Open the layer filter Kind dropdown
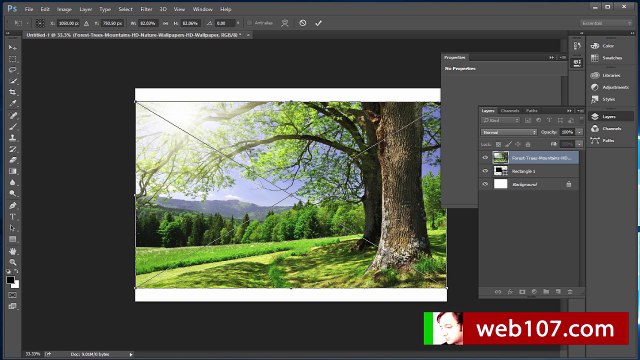This screenshot has width=640, height=360. coord(500,120)
